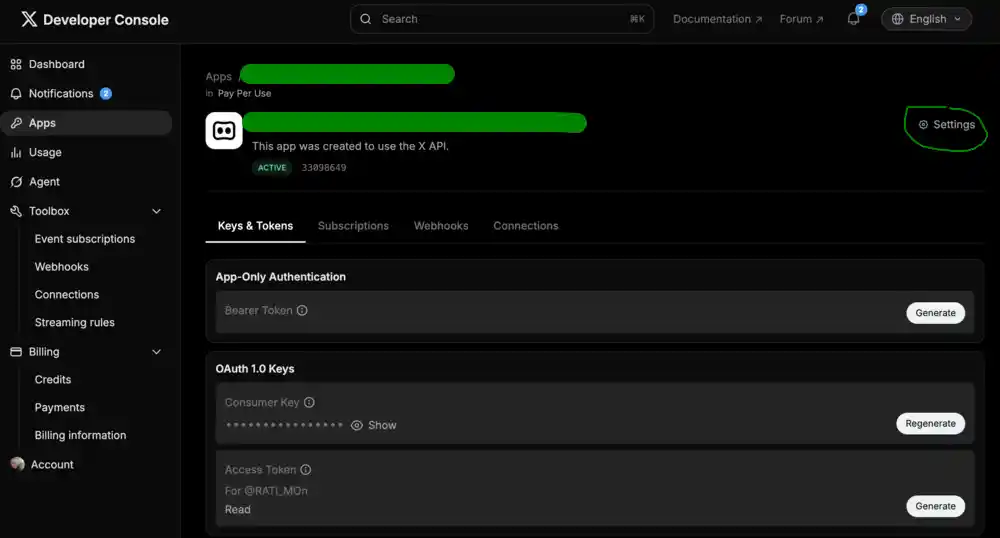The width and height of the screenshot is (1000, 538).
Task: Click the Account avatar picture
Action: 17,464
